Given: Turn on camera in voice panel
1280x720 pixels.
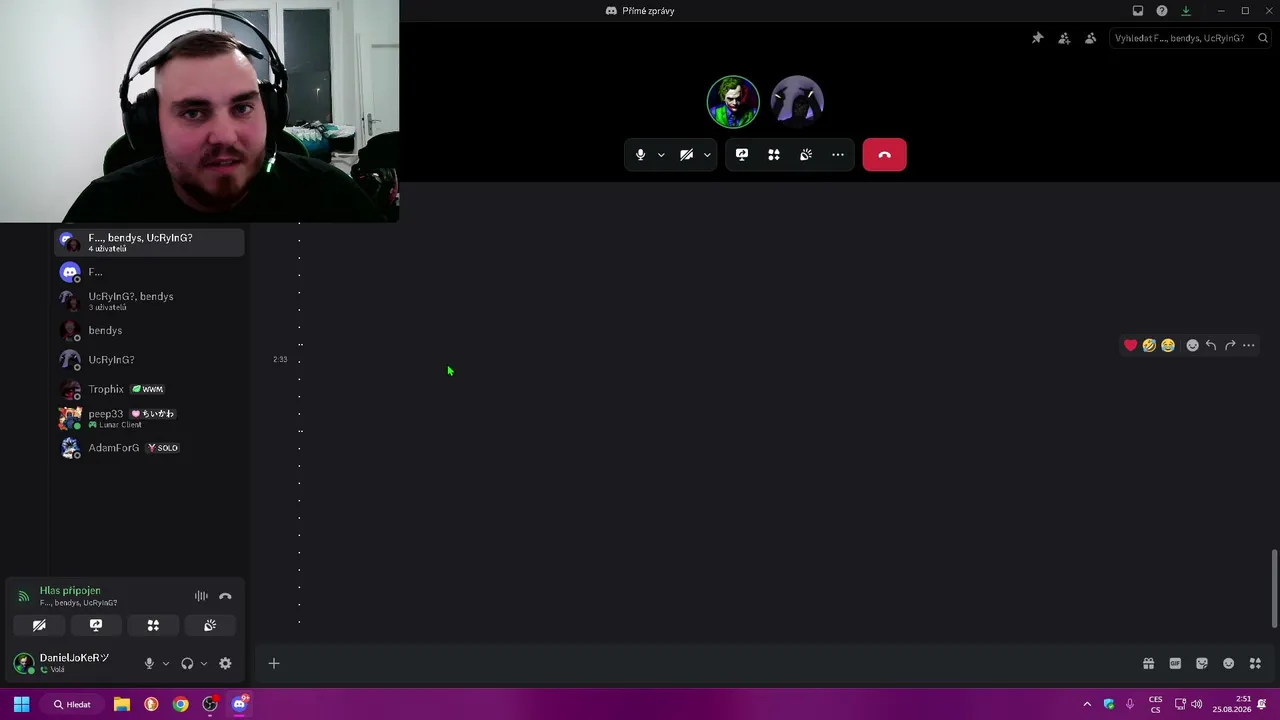Looking at the screenshot, I should (39, 625).
